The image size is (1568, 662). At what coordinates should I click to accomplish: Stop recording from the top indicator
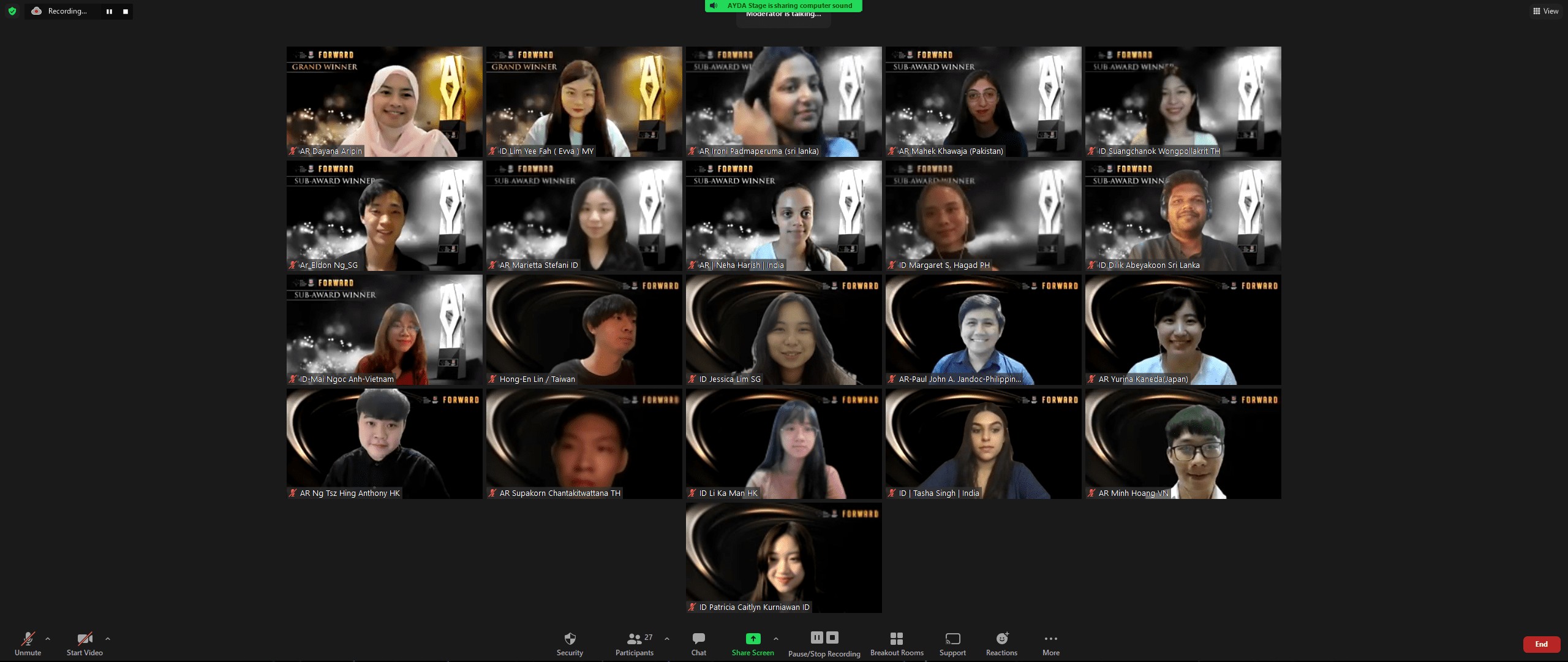(x=126, y=11)
